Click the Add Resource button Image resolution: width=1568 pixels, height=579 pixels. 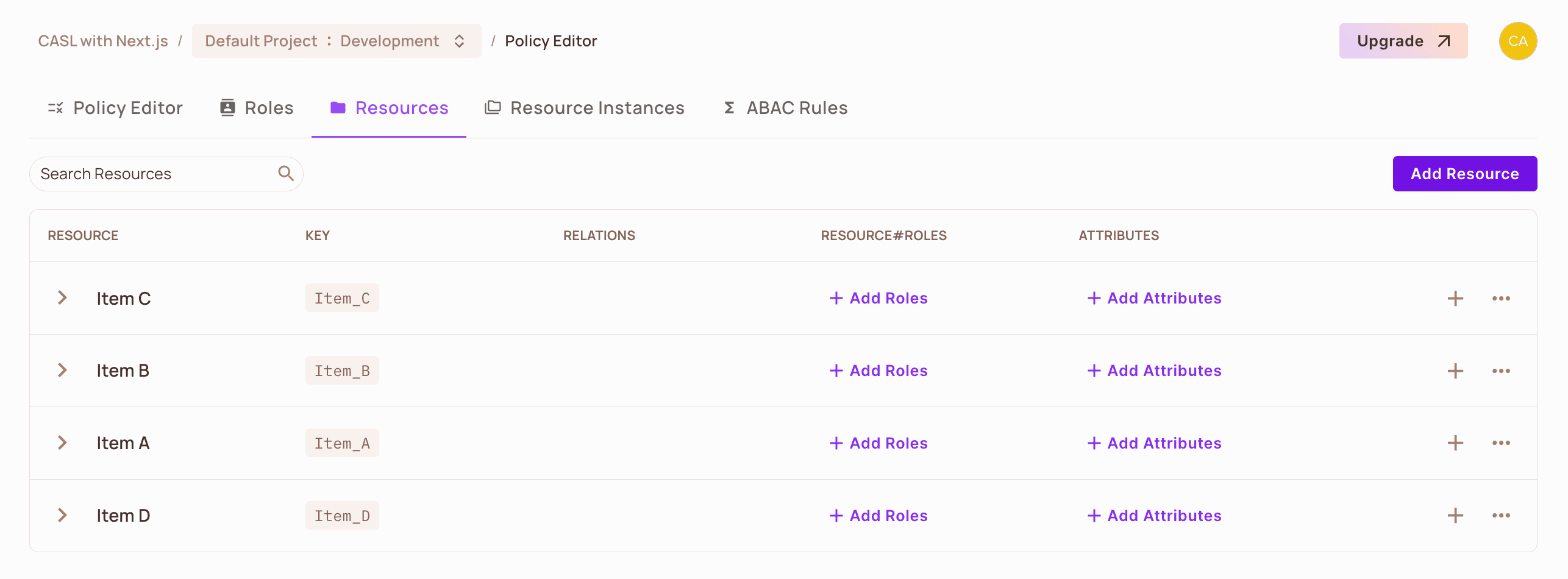1465,173
